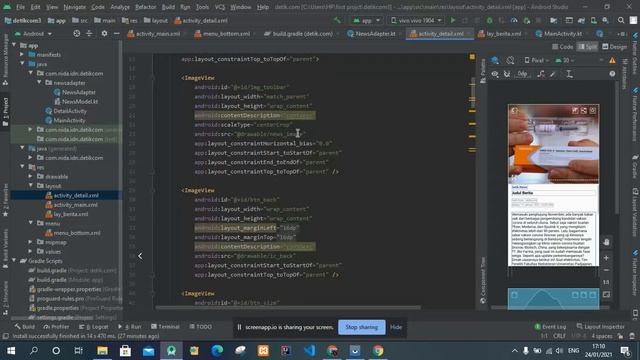
Task: Open the Terminal tool window
Action: tap(165, 327)
